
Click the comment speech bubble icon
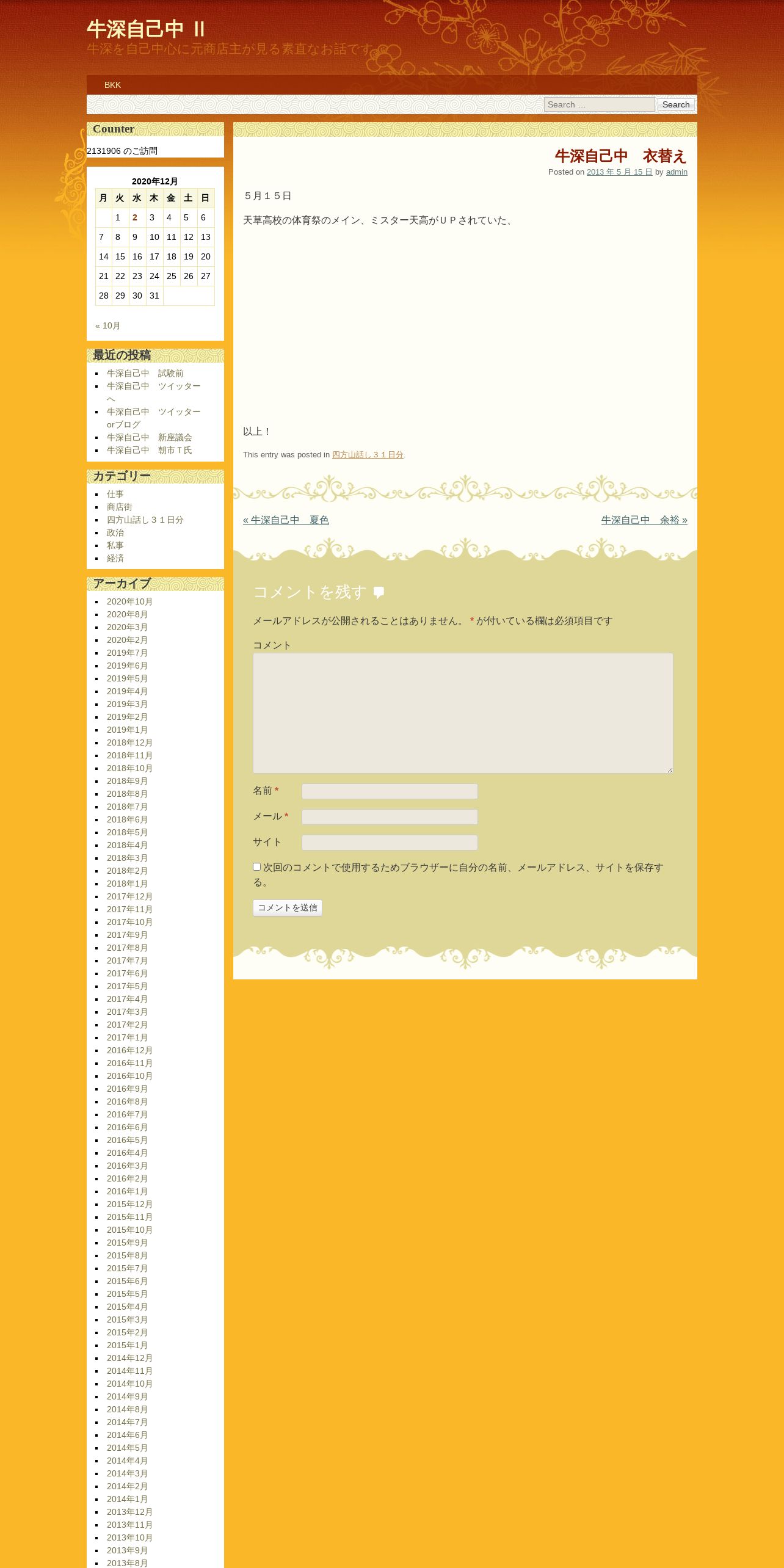click(x=379, y=592)
